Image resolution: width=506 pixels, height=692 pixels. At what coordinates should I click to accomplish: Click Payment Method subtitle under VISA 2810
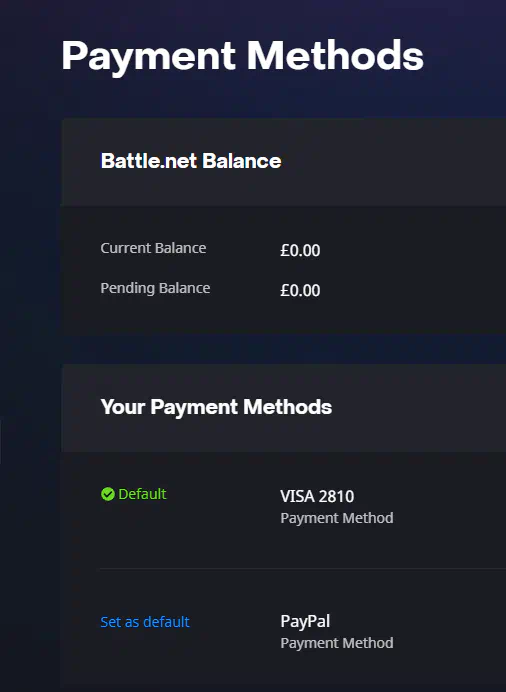(x=337, y=518)
